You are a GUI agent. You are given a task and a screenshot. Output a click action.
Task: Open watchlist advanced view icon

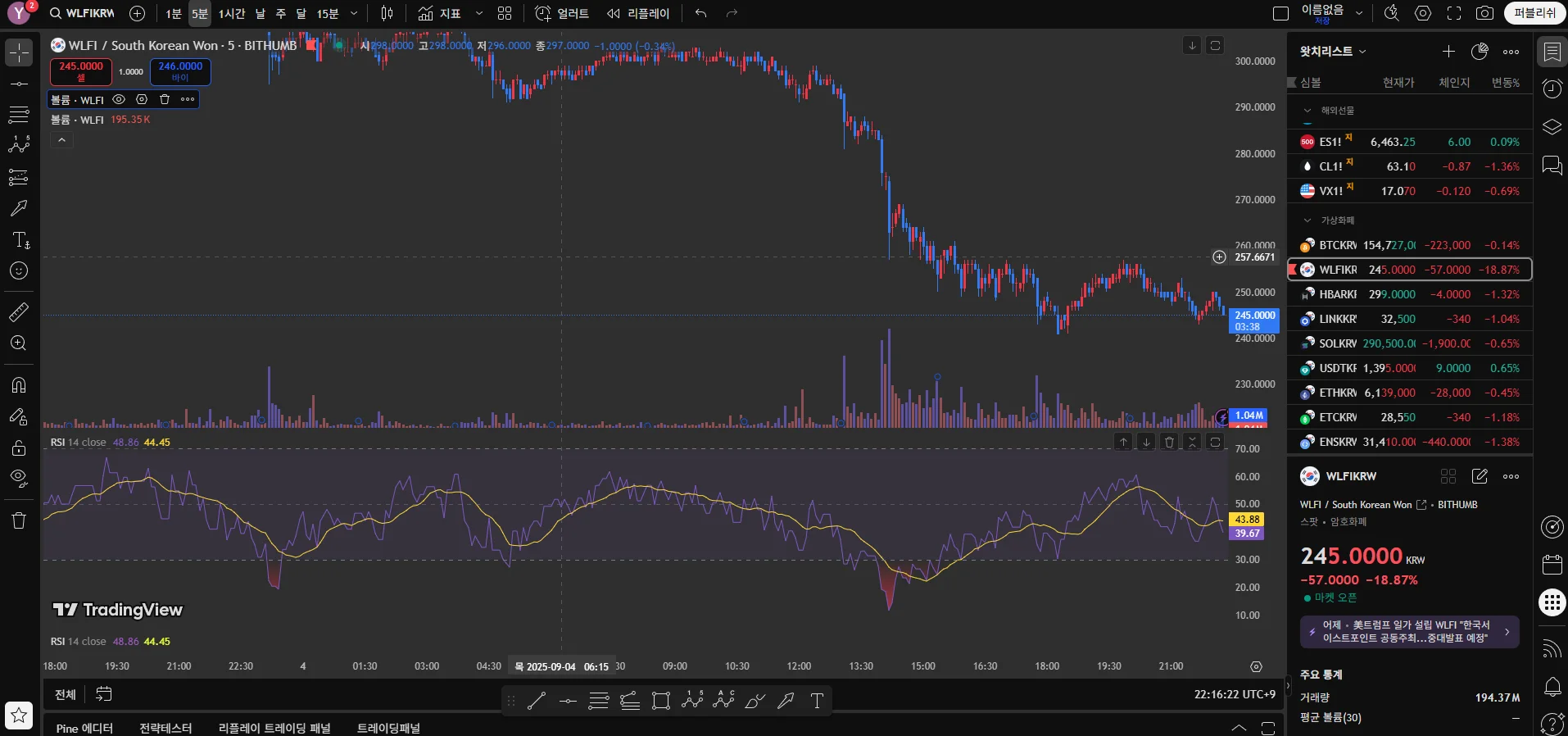click(1480, 52)
